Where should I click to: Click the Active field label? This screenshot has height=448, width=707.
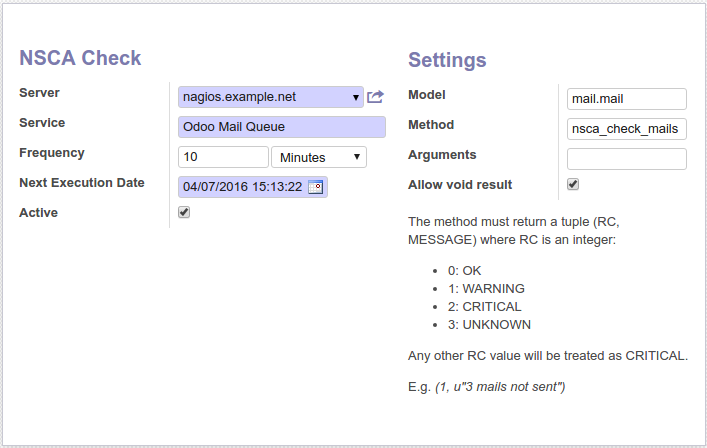tap(39, 213)
